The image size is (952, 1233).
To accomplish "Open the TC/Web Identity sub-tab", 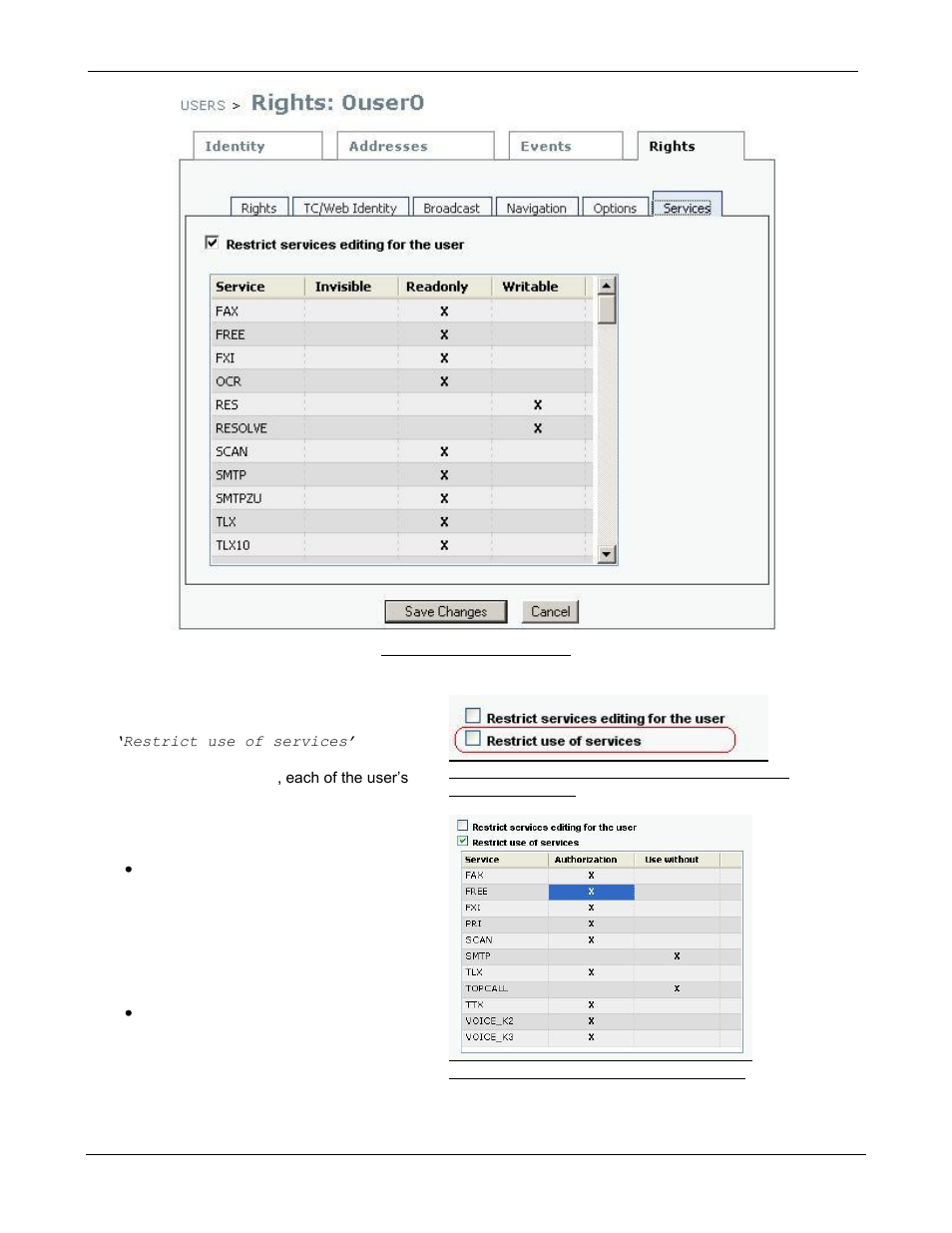I will [350, 208].
